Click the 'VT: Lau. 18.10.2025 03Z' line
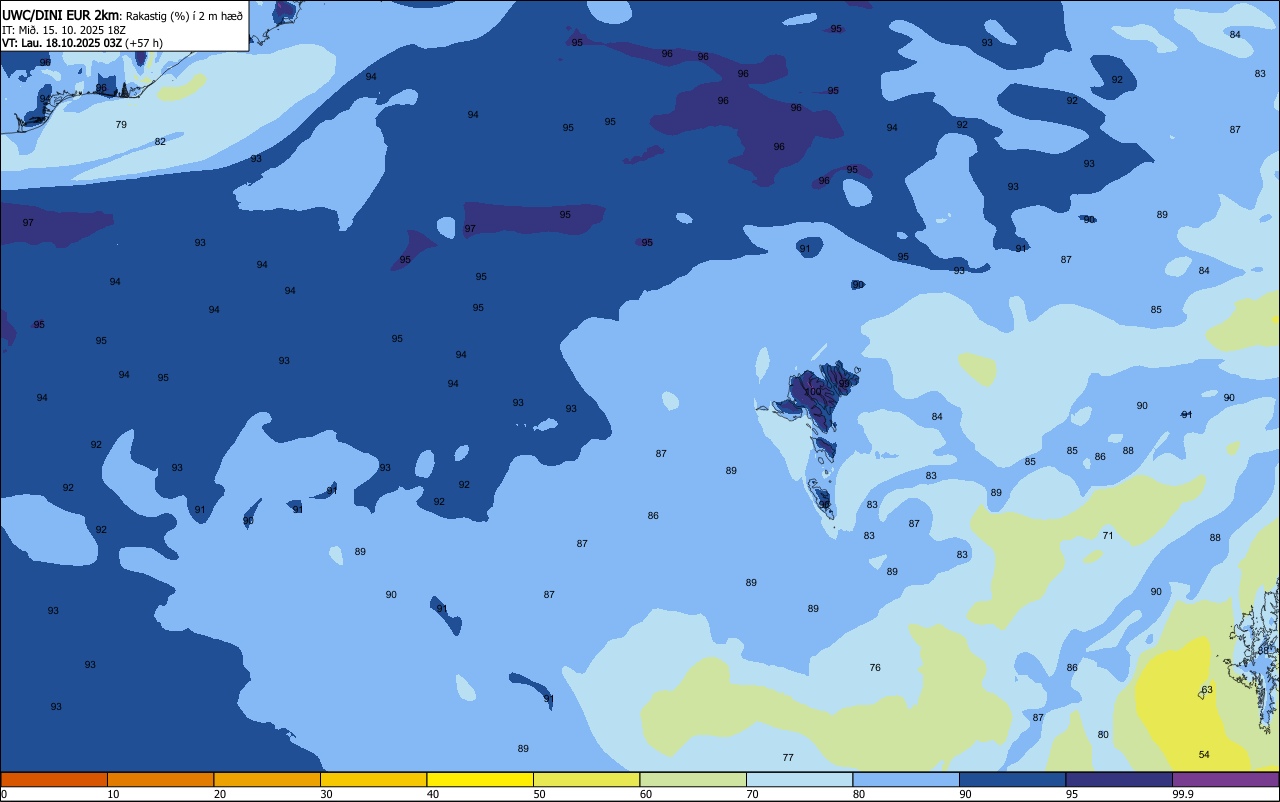This screenshot has width=1280, height=802. pyautogui.click(x=61, y=43)
